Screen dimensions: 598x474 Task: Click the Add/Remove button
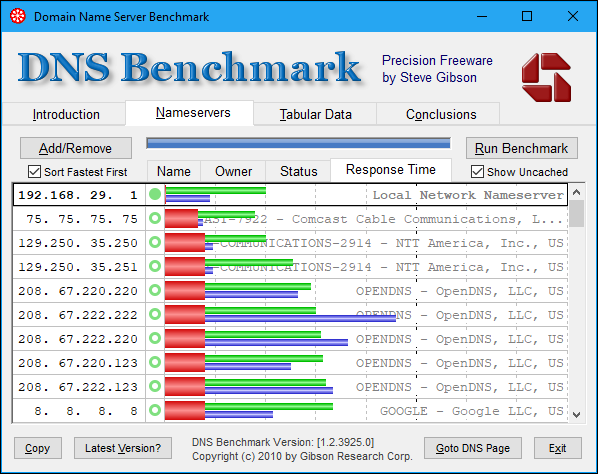tap(76, 148)
